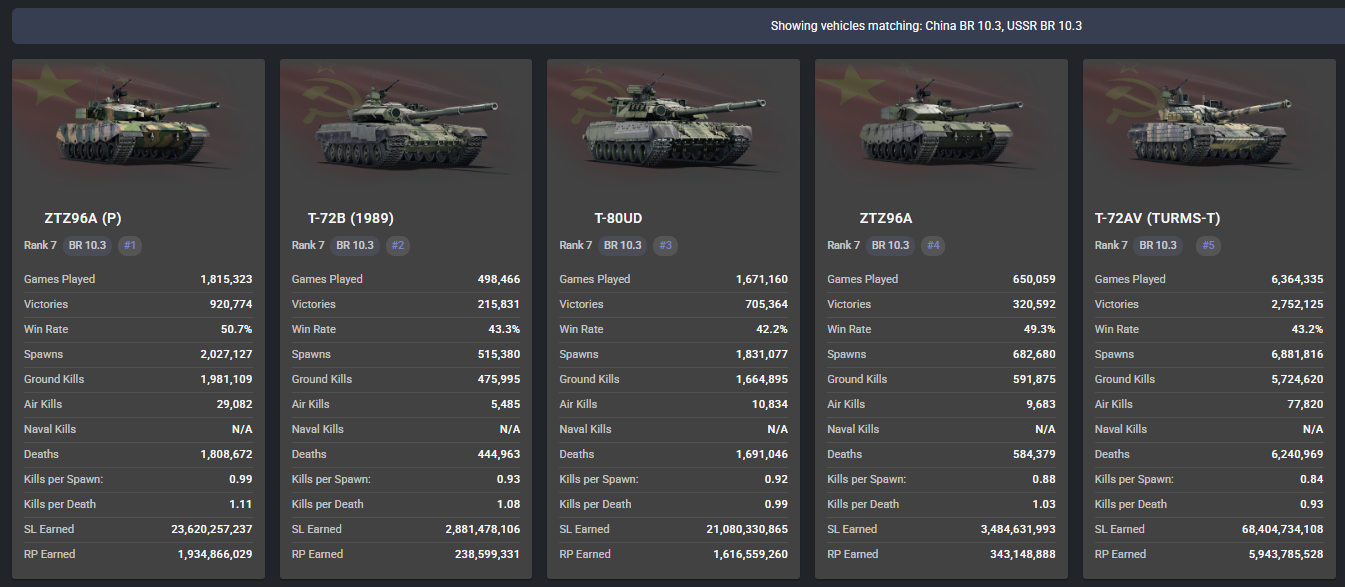1345x587 pixels.
Task: Click the #1 rank badge
Action: pos(130,245)
